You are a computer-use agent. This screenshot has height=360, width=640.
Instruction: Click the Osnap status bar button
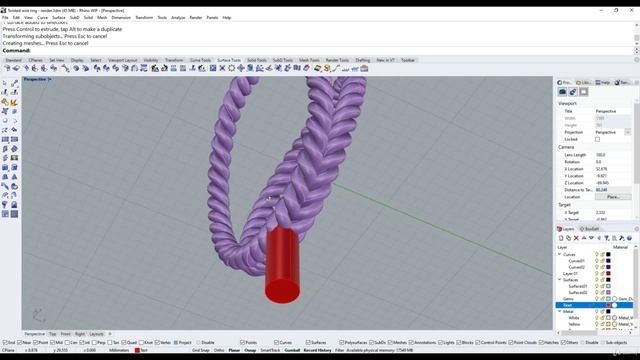(x=250, y=350)
